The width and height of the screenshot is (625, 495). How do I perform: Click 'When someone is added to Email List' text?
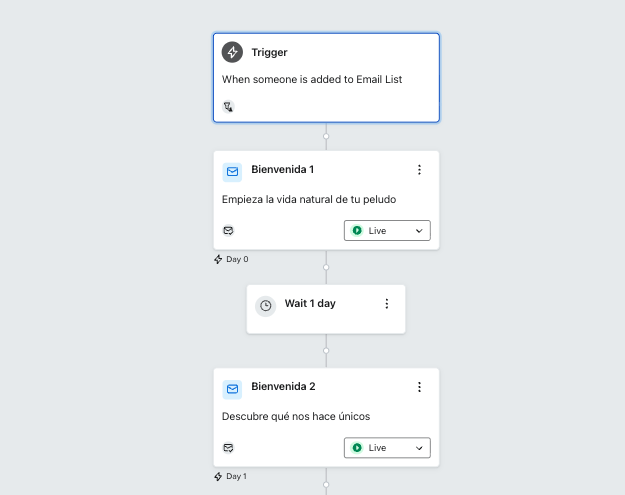[x=311, y=79]
